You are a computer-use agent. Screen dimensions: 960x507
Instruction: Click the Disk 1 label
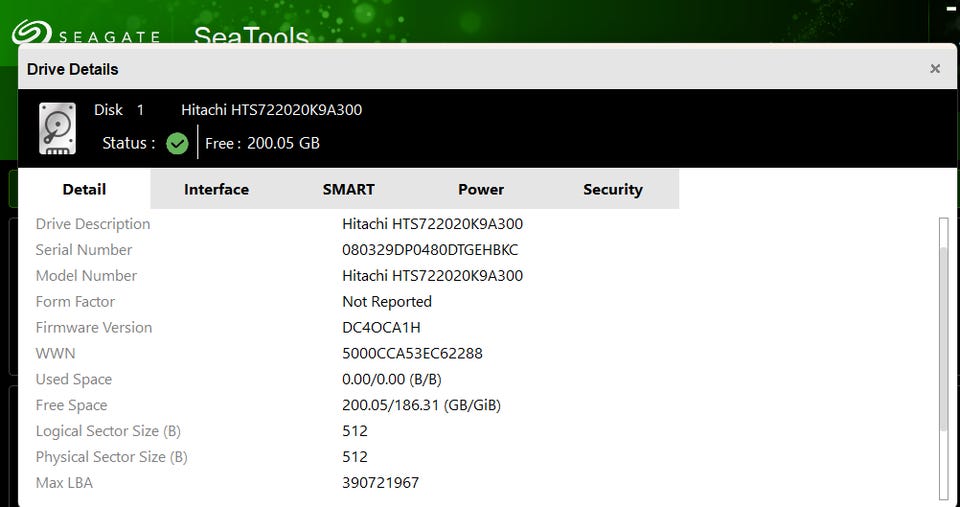click(119, 110)
